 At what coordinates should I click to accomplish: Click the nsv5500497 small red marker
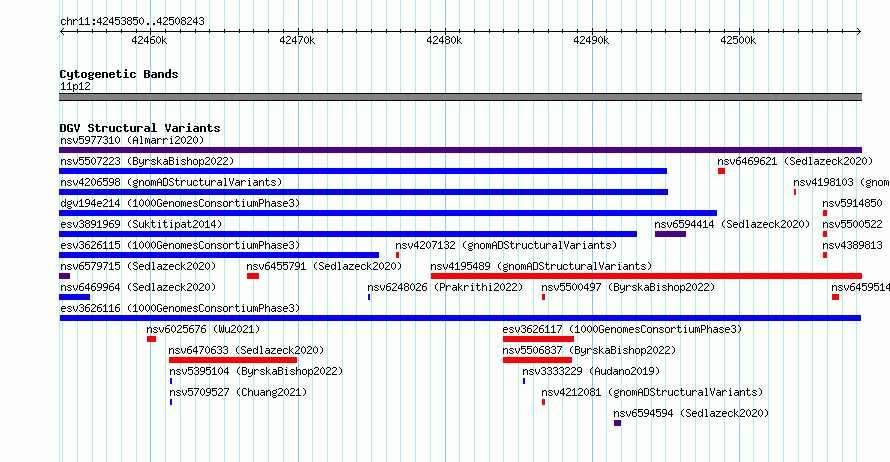[x=543, y=297]
